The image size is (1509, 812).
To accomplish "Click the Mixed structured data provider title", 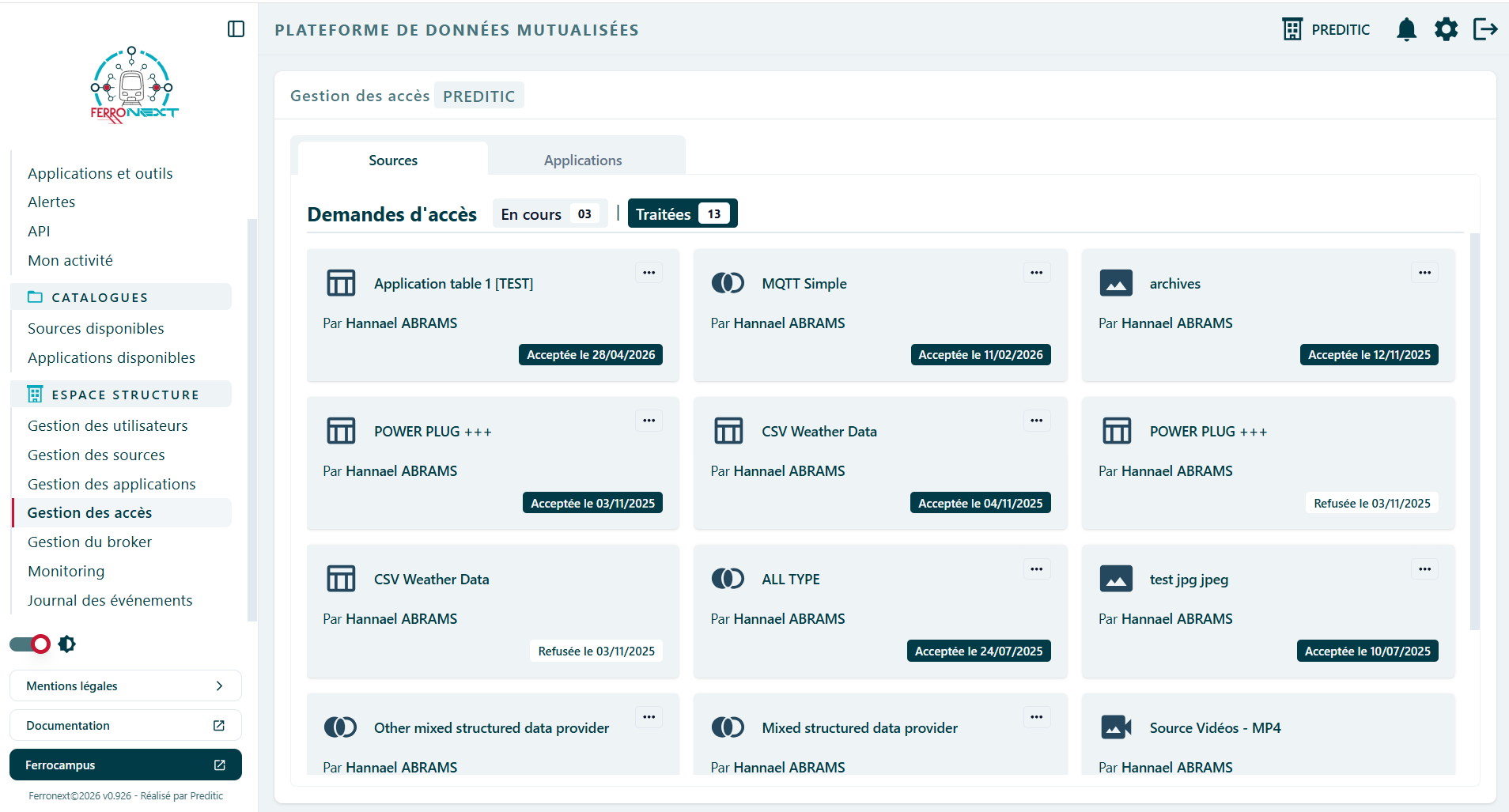I will [860, 727].
